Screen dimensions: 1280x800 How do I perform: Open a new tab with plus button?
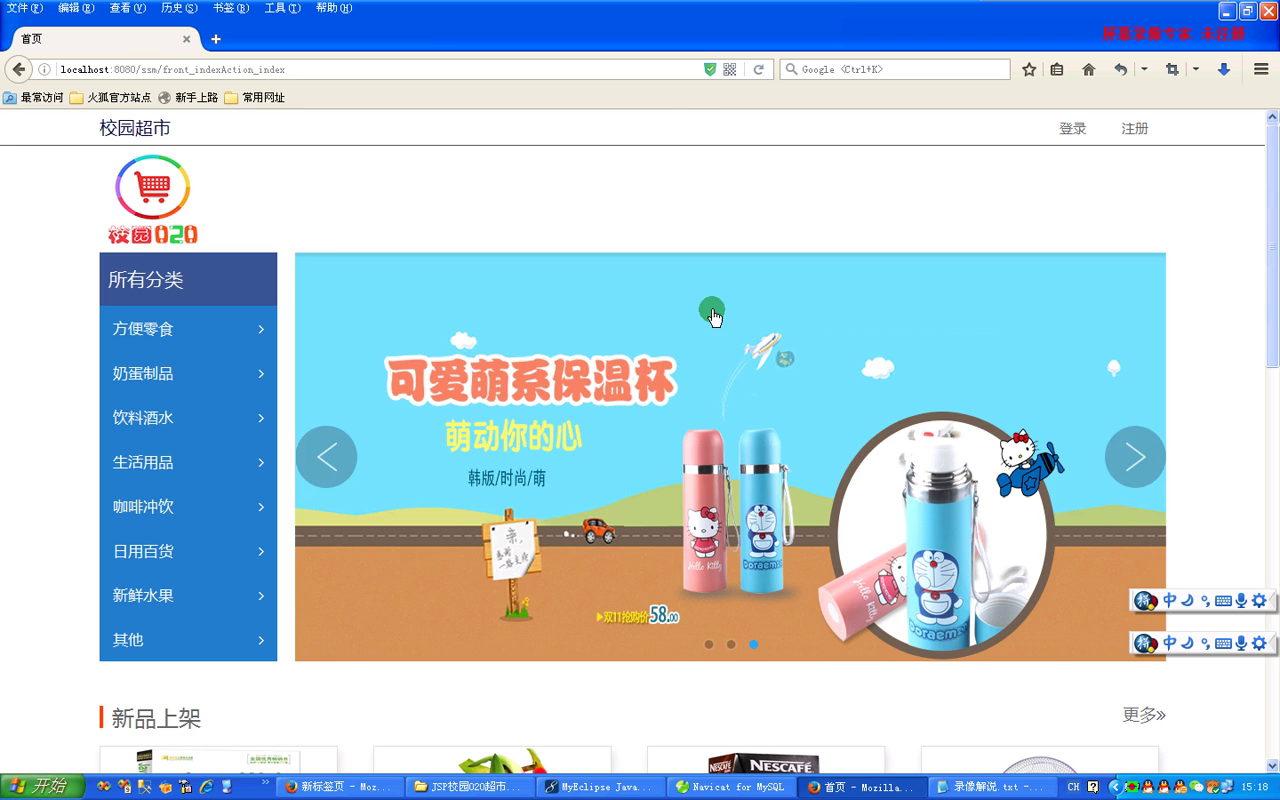(x=215, y=39)
